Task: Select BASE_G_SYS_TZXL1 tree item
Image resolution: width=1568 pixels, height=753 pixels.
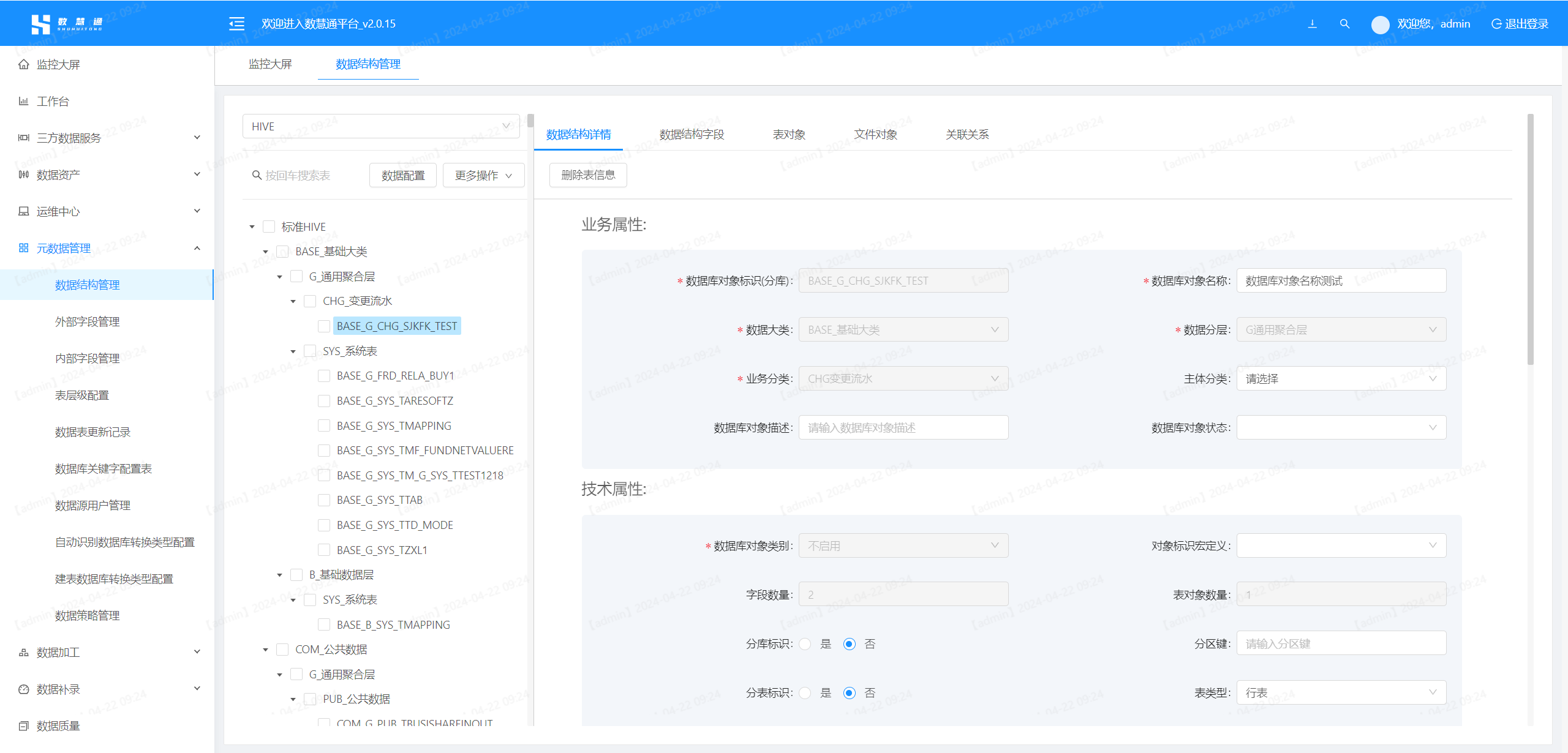Action: [382, 550]
